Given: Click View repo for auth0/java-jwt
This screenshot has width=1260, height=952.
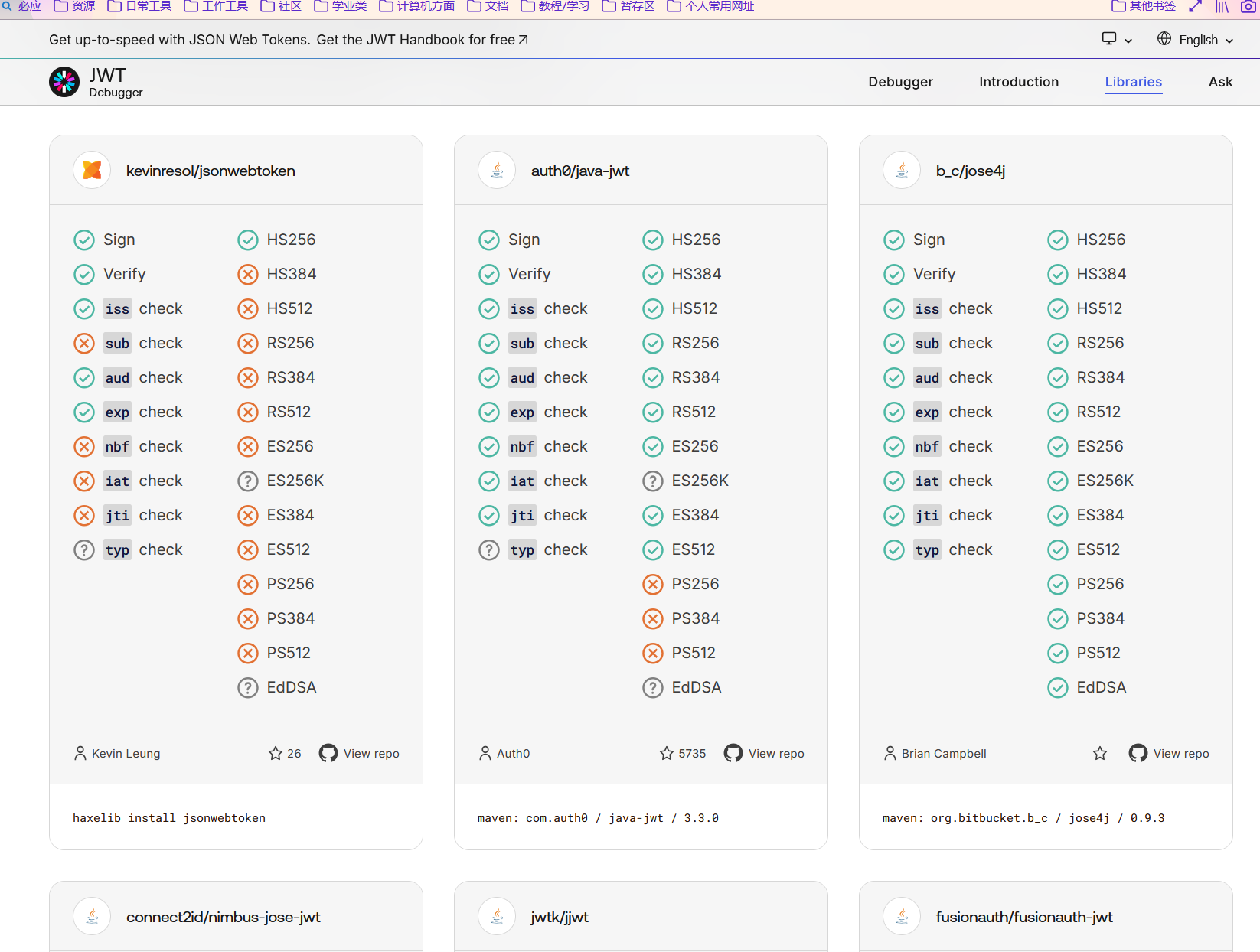Looking at the screenshot, I should pos(775,753).
